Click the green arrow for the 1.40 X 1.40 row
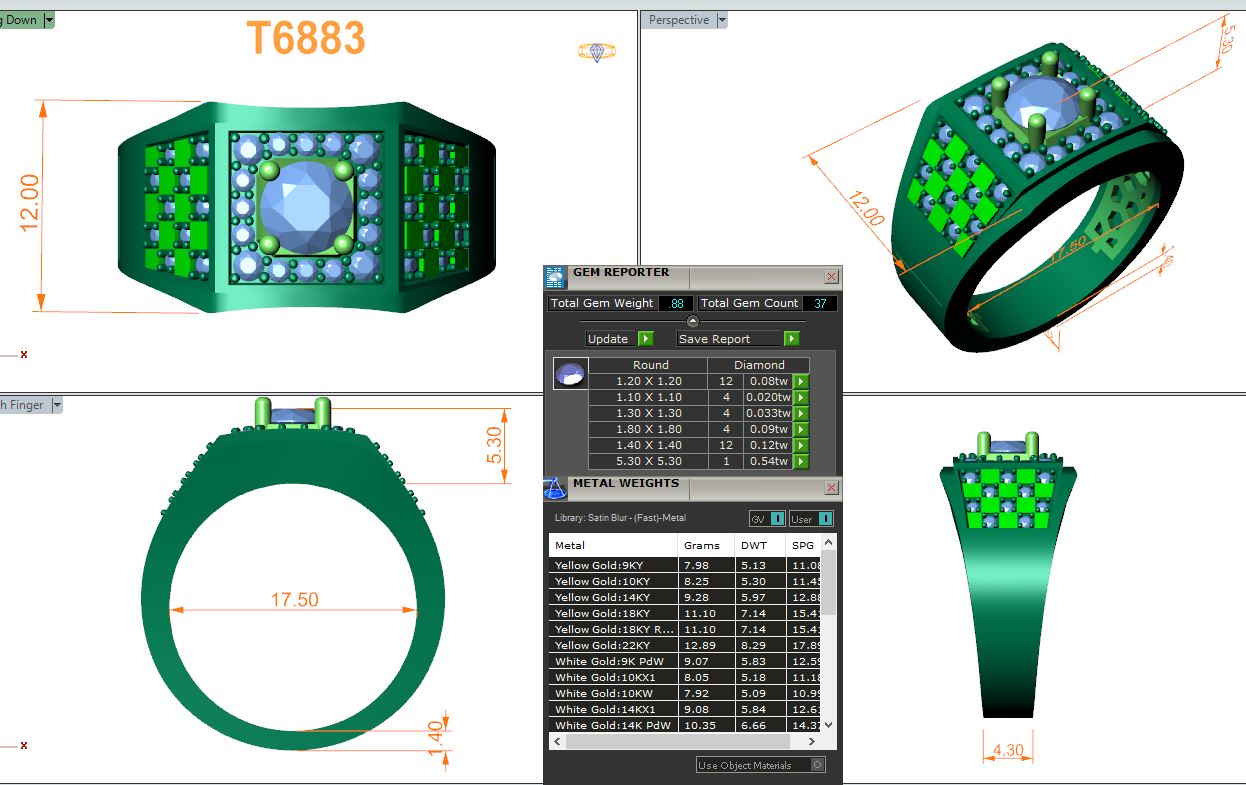 [x=801, y=445]
